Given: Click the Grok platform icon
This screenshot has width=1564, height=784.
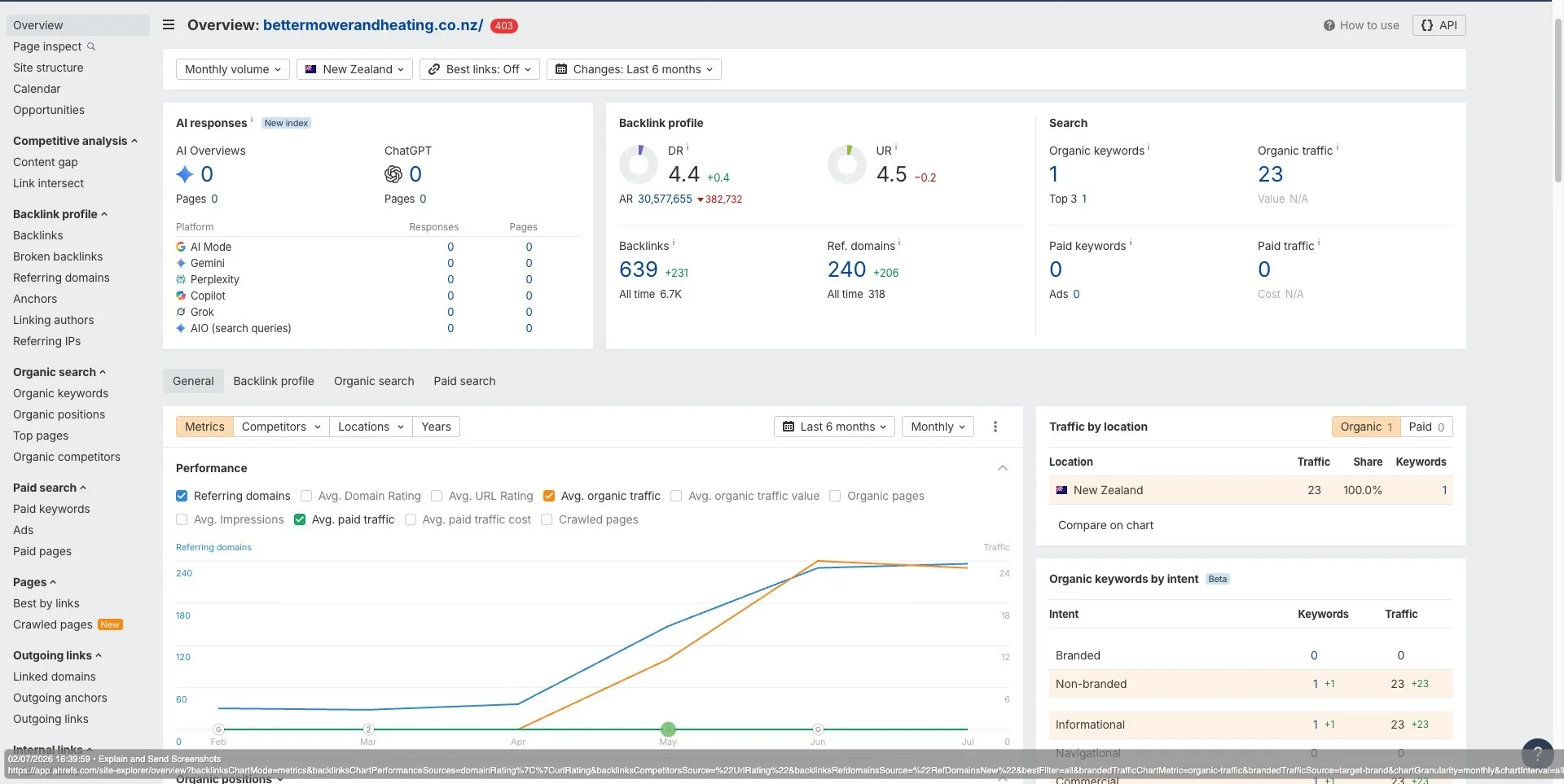Looking at the screenshot, I should click(181, 312).
